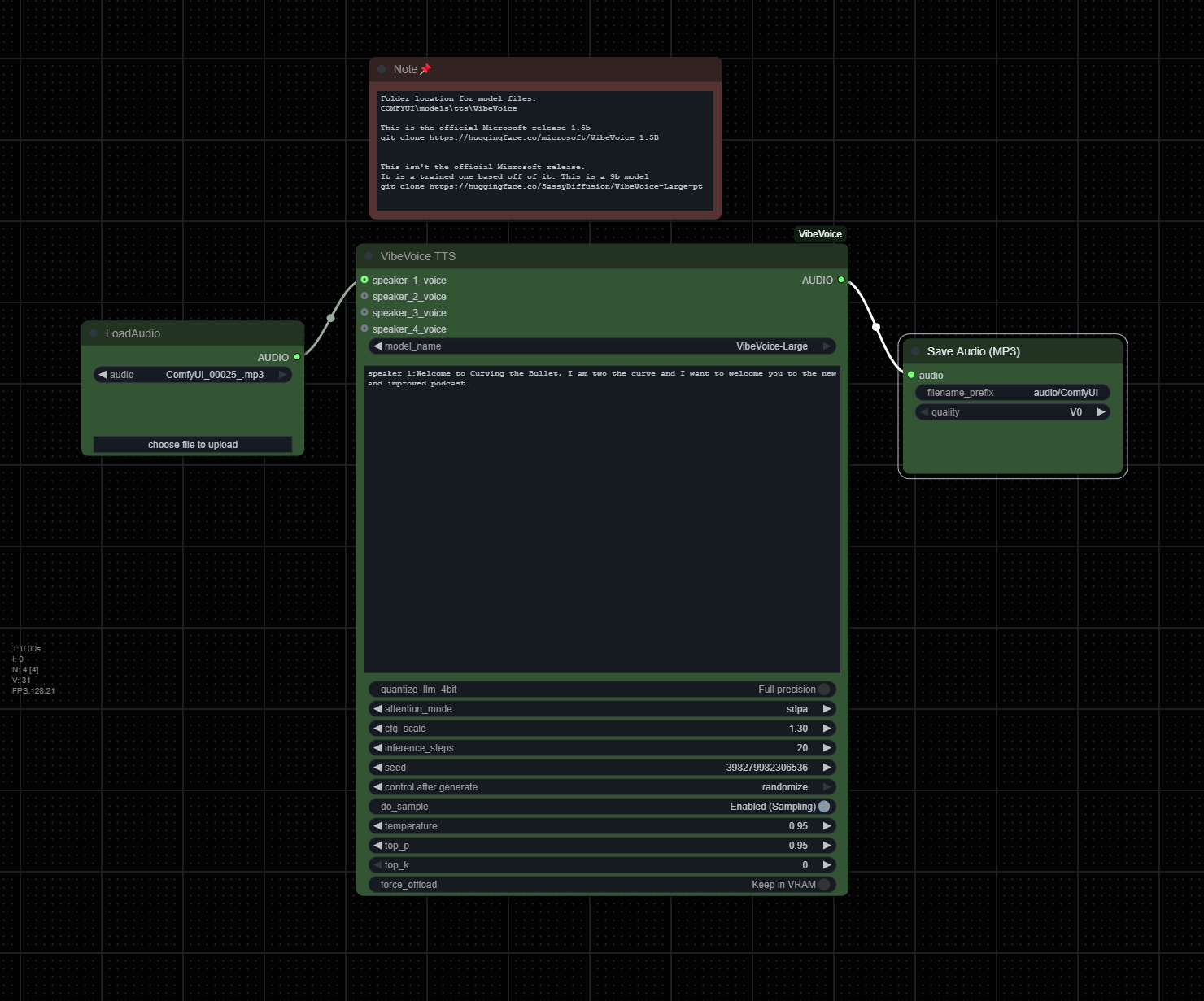Viewport: 1204px width, 1001px height.
Task: Open the control after generate randomize dropdown
Action: coord(602,787)
